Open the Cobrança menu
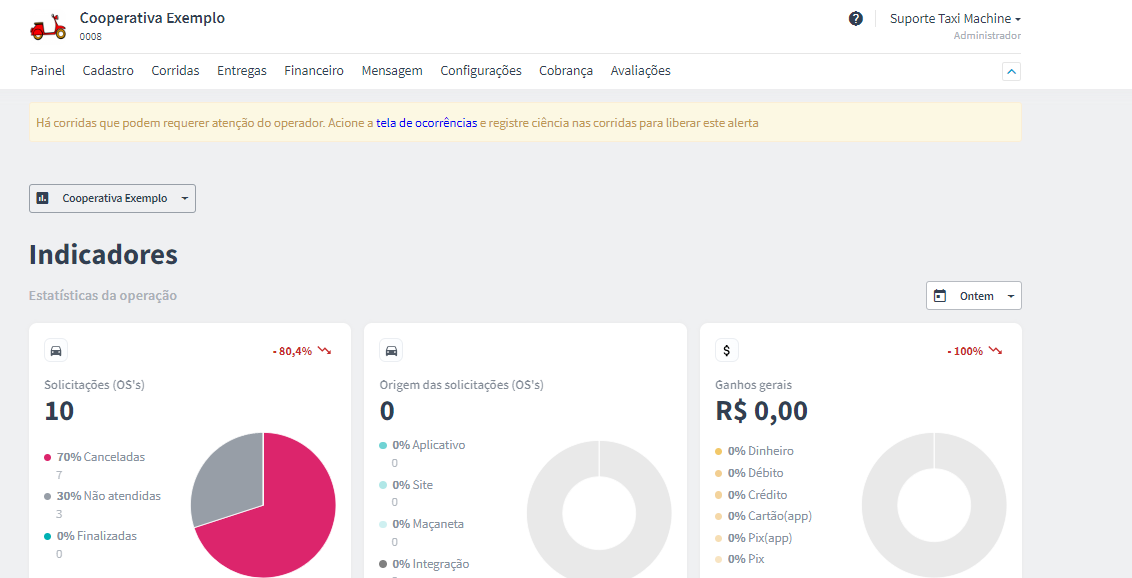Image resolution: width=1132 pixels, height=578 pixels. click(566, 71)
